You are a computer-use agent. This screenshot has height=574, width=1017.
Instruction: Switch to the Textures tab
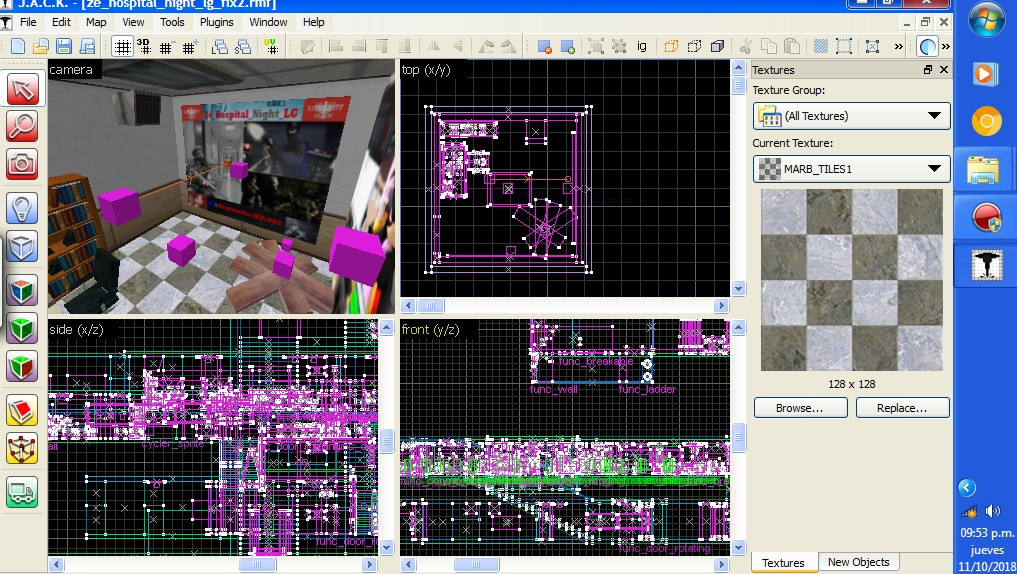[783, 563]
